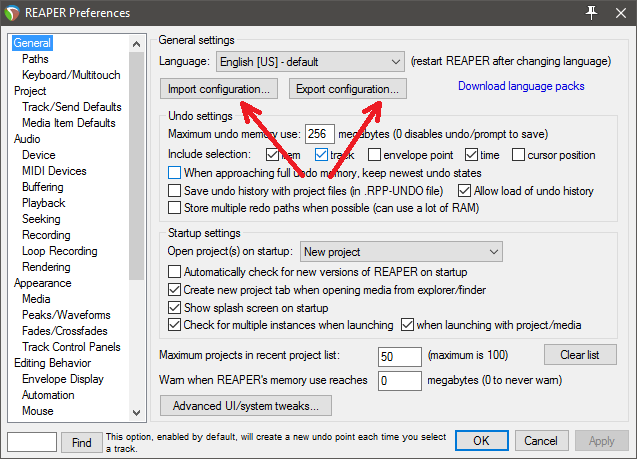Click the memory use warning field
Screen dimensions: 637x459
click(x=400, y=381)
